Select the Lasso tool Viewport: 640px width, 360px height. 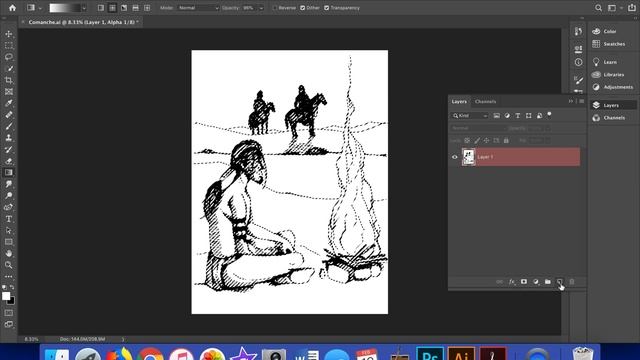(x=9, y=57)
